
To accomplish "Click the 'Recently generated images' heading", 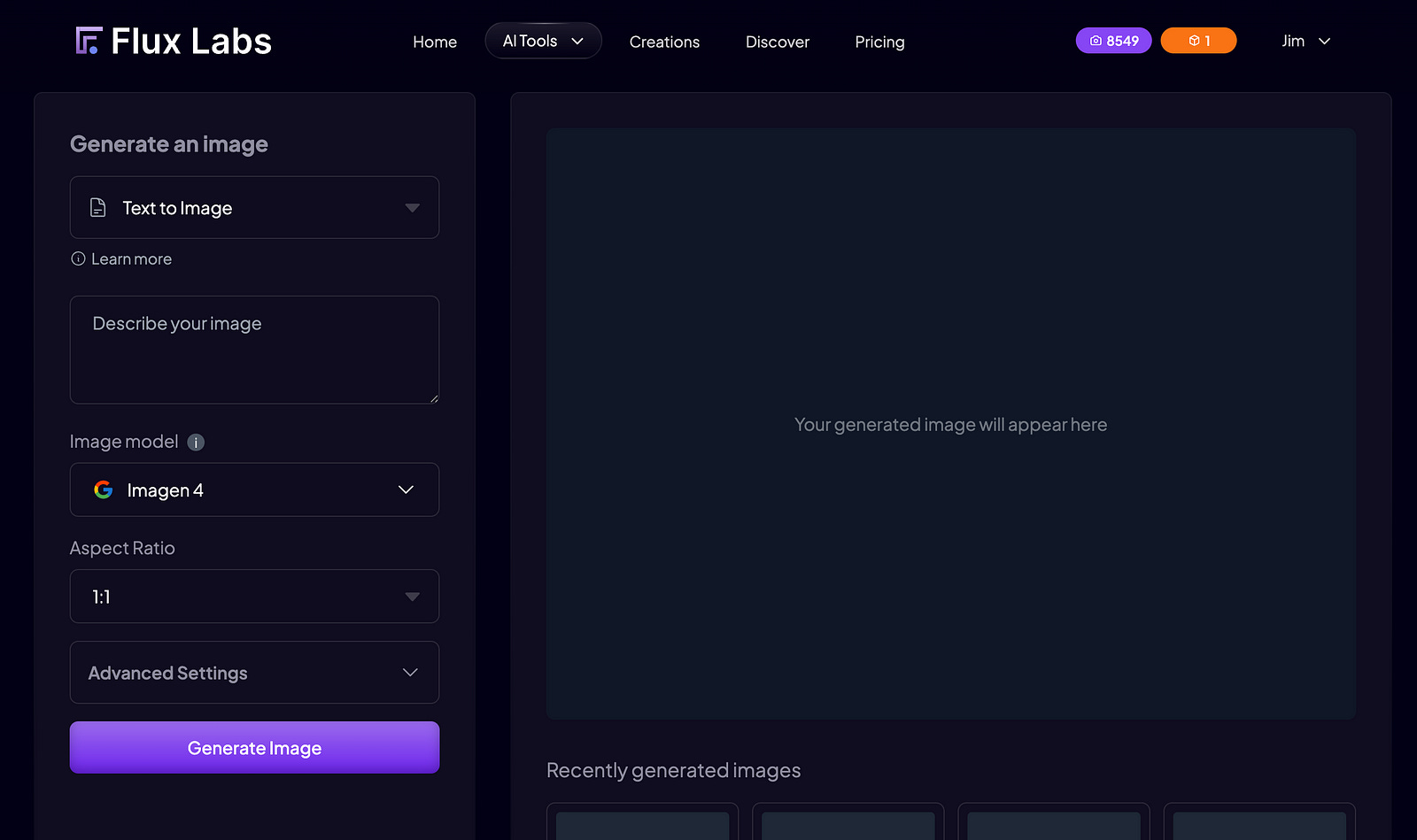I will point(673,770).
